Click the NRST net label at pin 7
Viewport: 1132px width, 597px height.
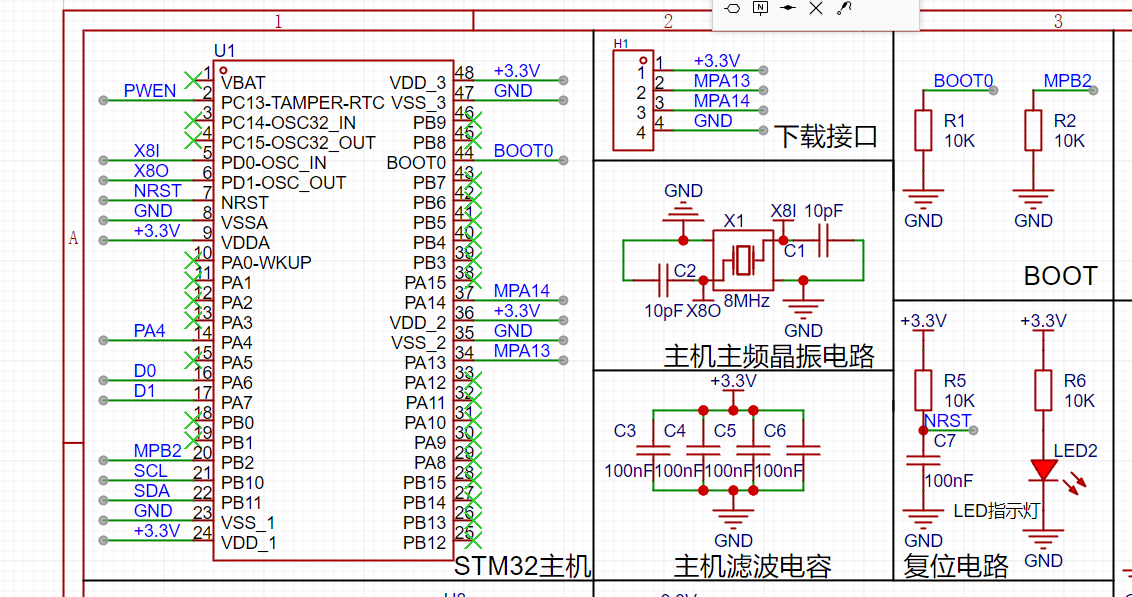coord(157,191)
